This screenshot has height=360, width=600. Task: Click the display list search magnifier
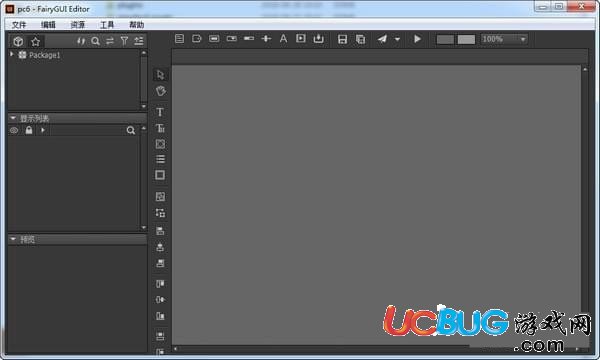(x=131, y=130)
